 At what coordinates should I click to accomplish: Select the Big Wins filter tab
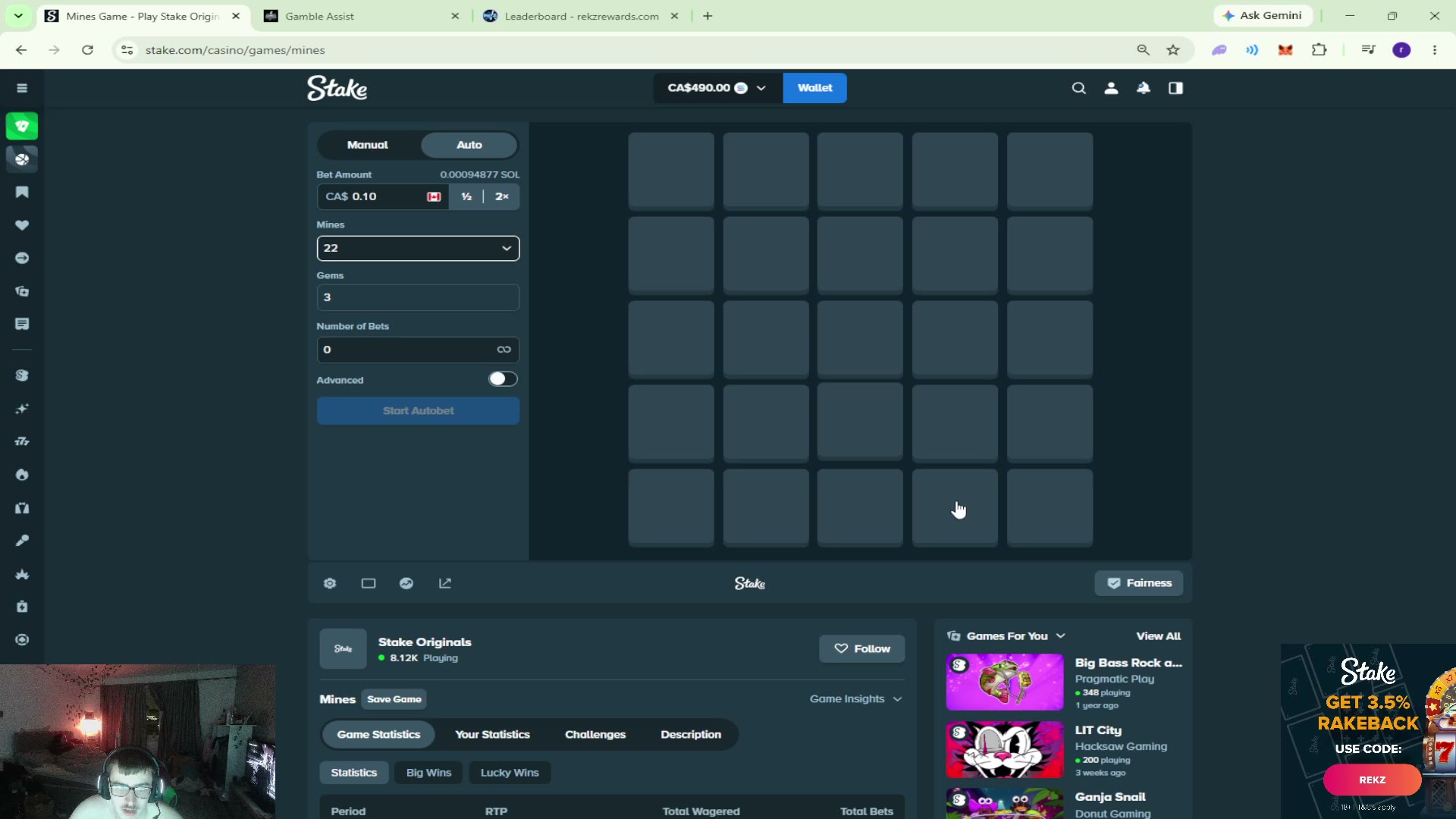click(x=428, y=773)
